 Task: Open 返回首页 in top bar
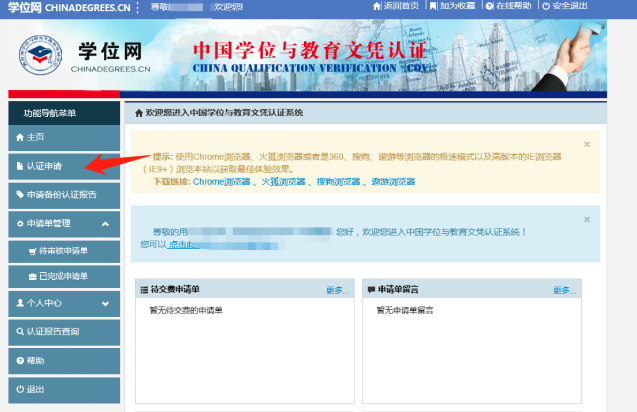(401, 6)
